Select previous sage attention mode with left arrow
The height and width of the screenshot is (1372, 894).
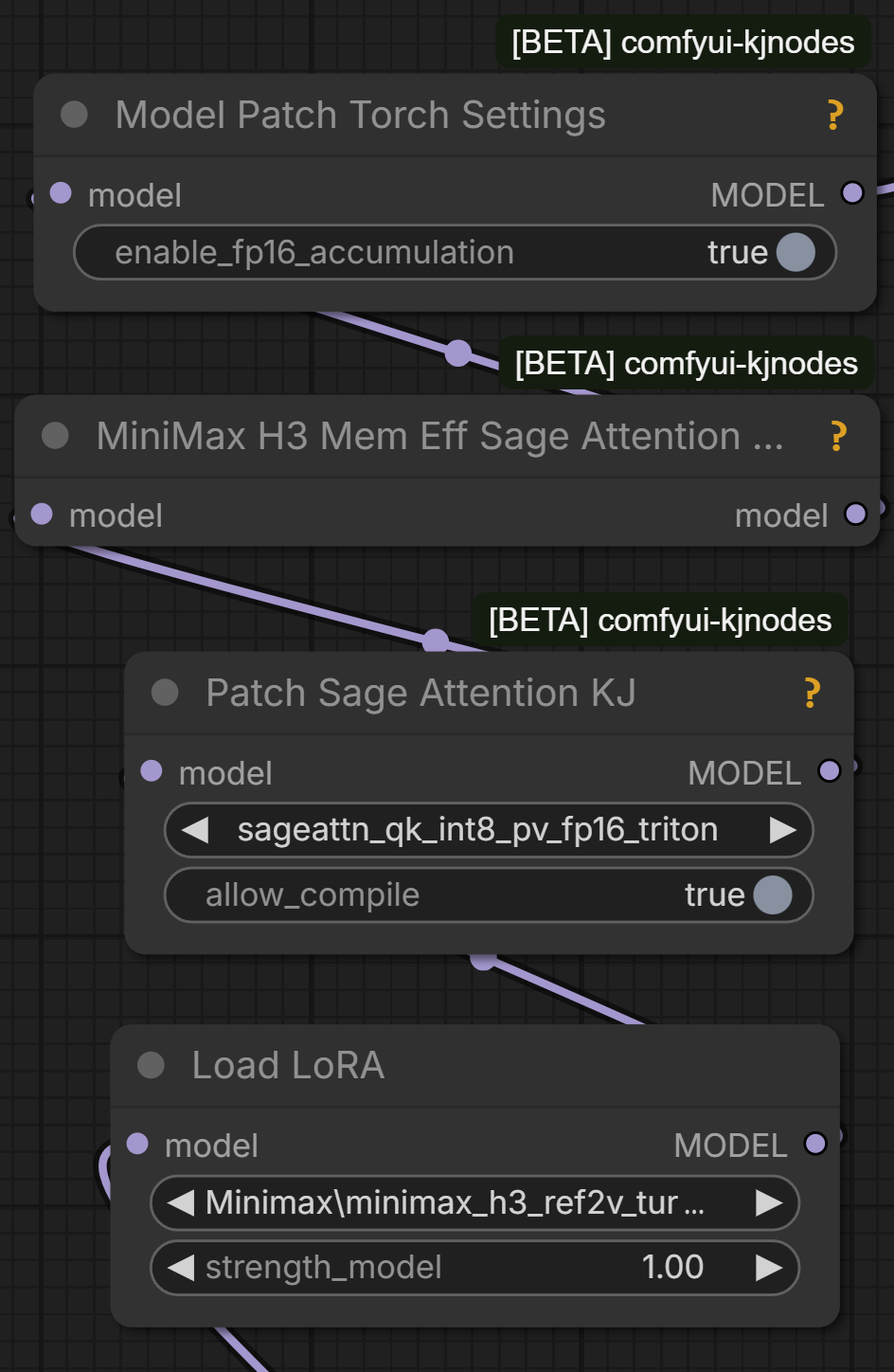(x=195, y=830)
